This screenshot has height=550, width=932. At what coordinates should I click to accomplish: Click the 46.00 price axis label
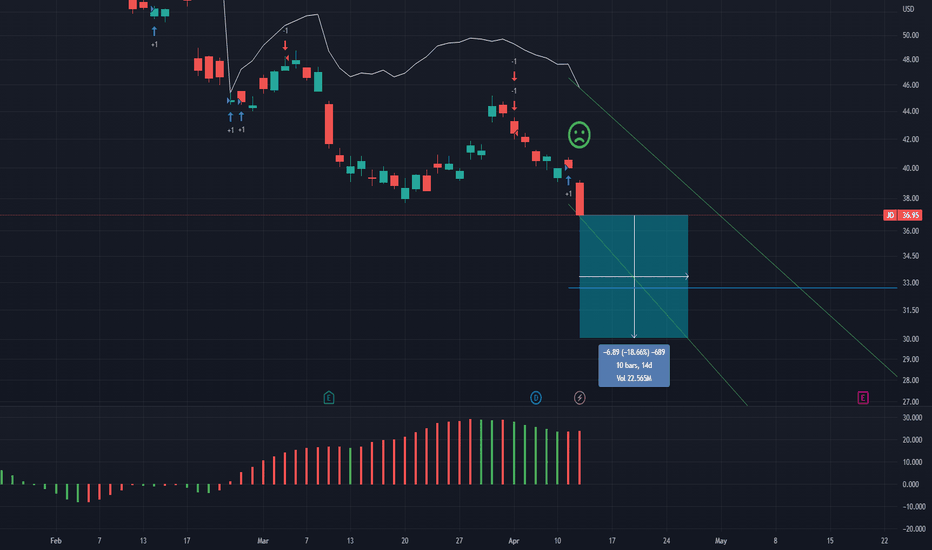[x=910, y=86]
